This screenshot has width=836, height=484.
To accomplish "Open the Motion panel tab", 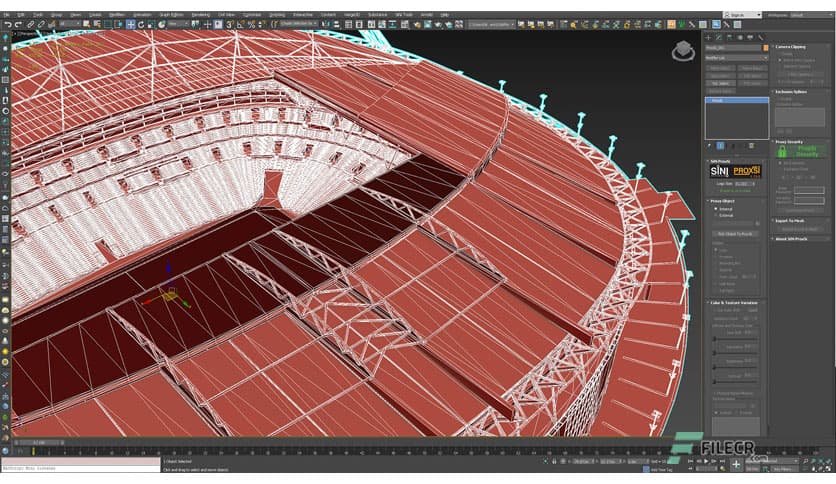I will coord(739,37).
